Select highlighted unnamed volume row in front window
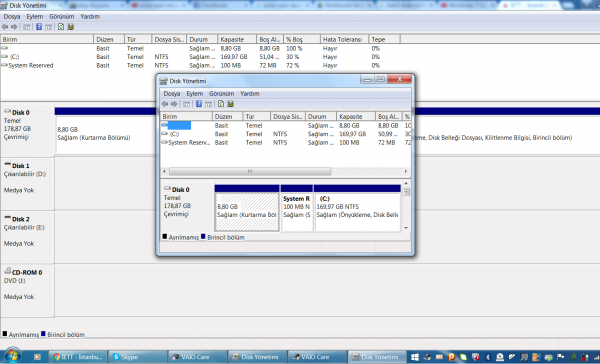Screen dimensions: 600x364 (x=285, y=125)
